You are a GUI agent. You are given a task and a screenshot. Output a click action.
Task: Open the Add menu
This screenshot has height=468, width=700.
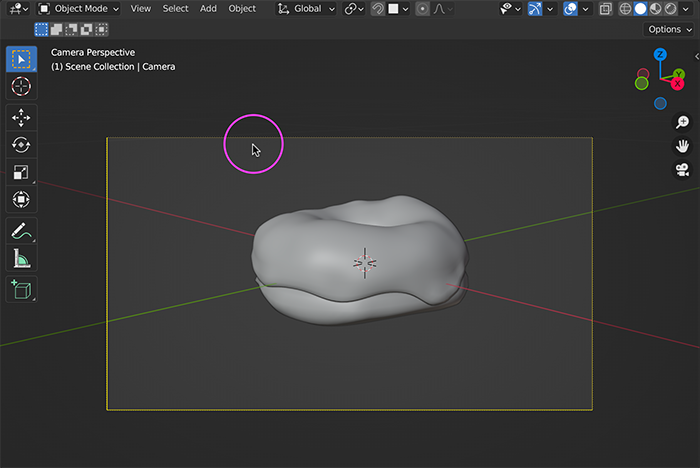tap(208, 9)
